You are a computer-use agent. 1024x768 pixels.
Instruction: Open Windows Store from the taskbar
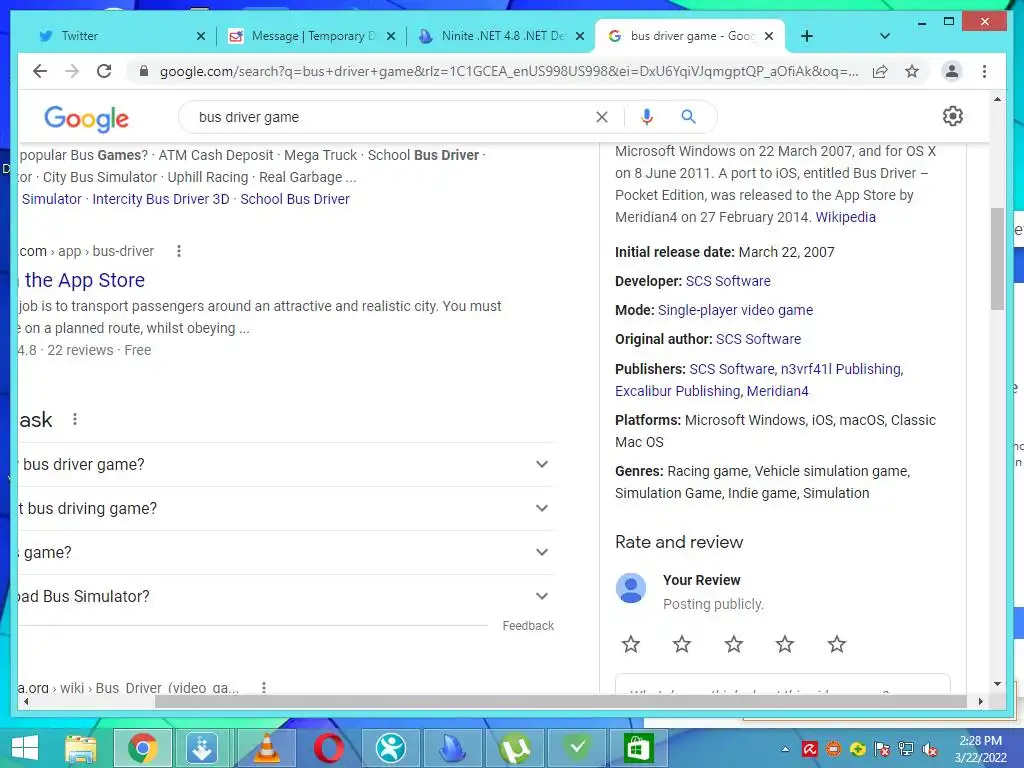pyautogui.click(x=639, y=748)
